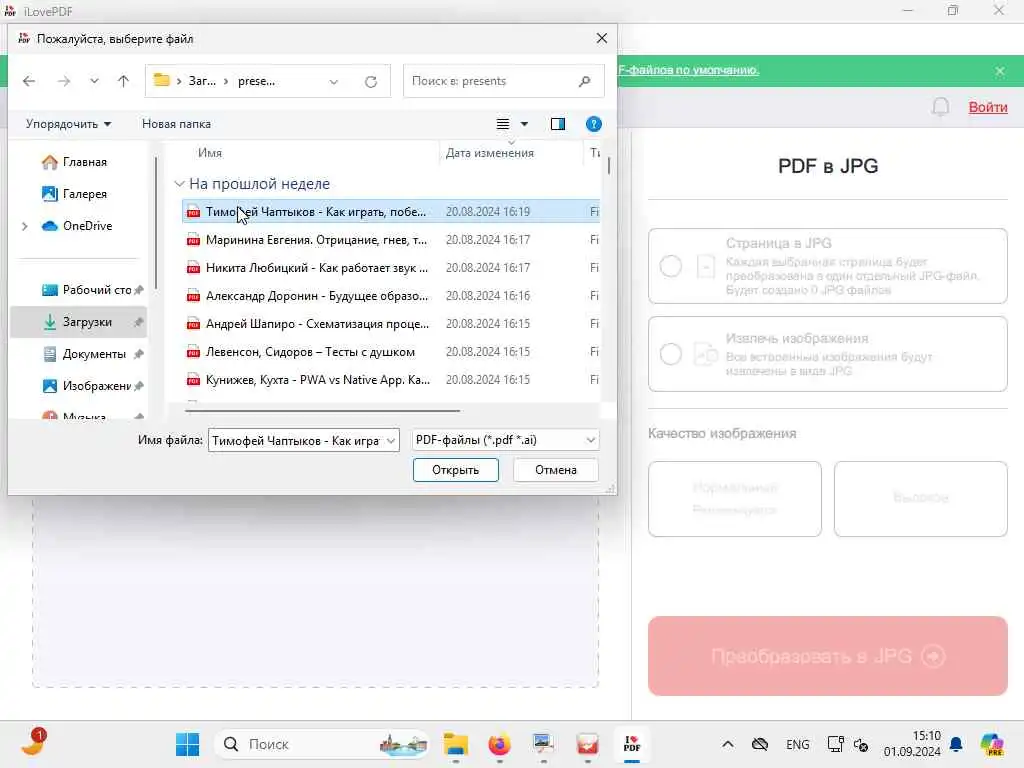Viewport: 1024px width, 768px height.
Task: Change the file view layout
Action: coord(503,124)
